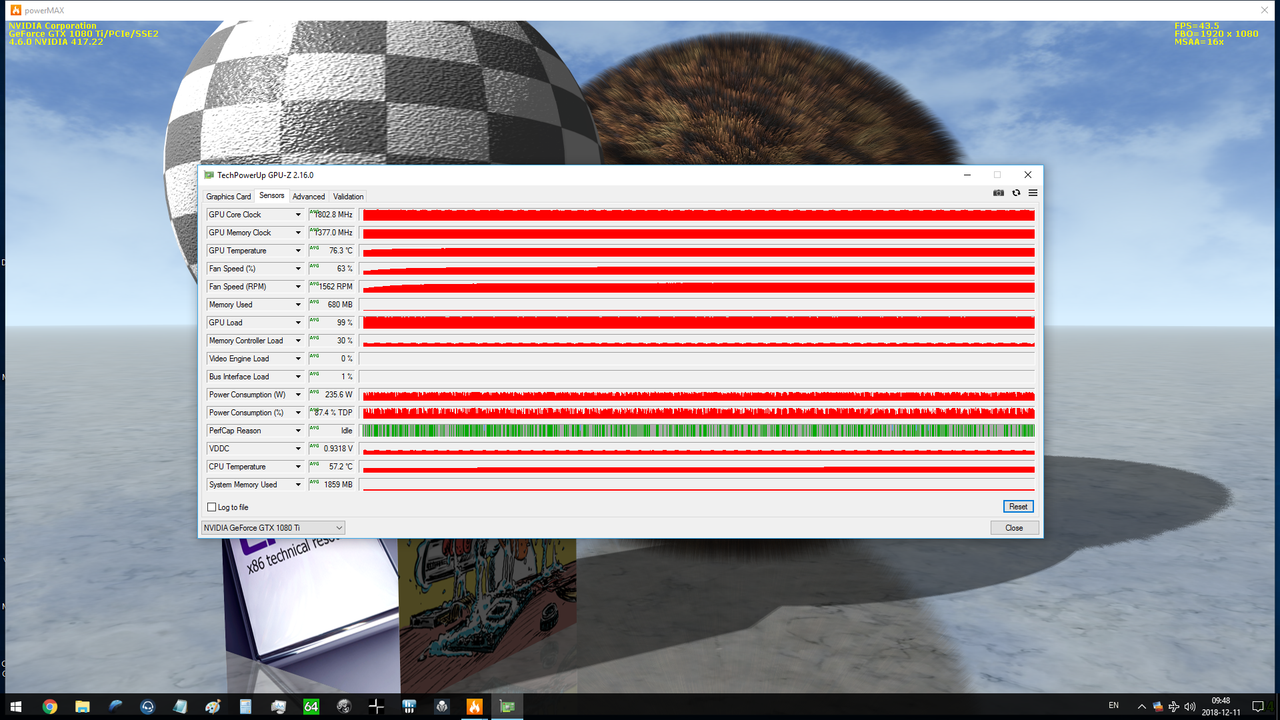Click the GPU-Z title bar app icon
The width and height of the screenshot is (1280, 720).
(x=209, y=175)
